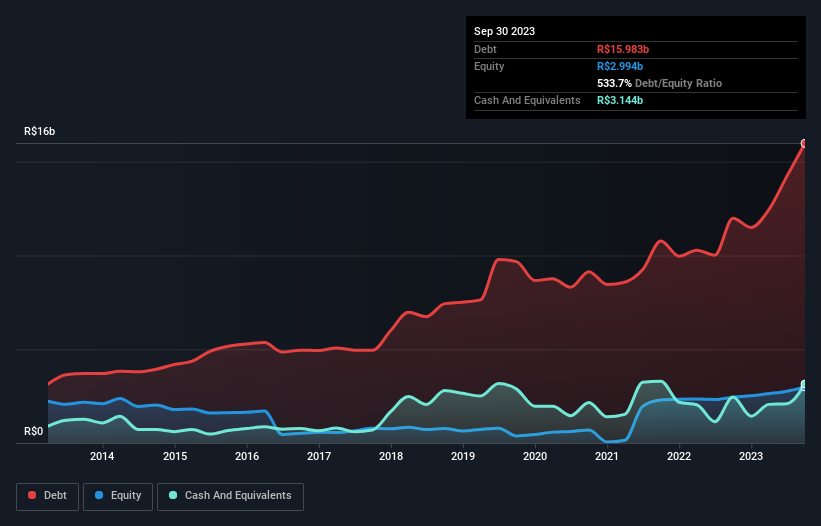Click the 2020 x-axis label

click(535, 456)
